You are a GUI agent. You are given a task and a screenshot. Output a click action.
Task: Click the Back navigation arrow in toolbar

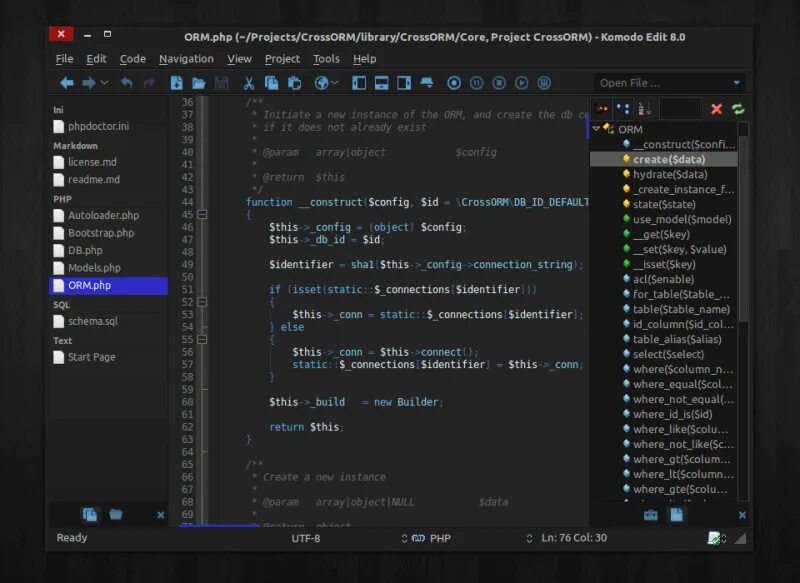pyautogui.click(x=66, y=83)
